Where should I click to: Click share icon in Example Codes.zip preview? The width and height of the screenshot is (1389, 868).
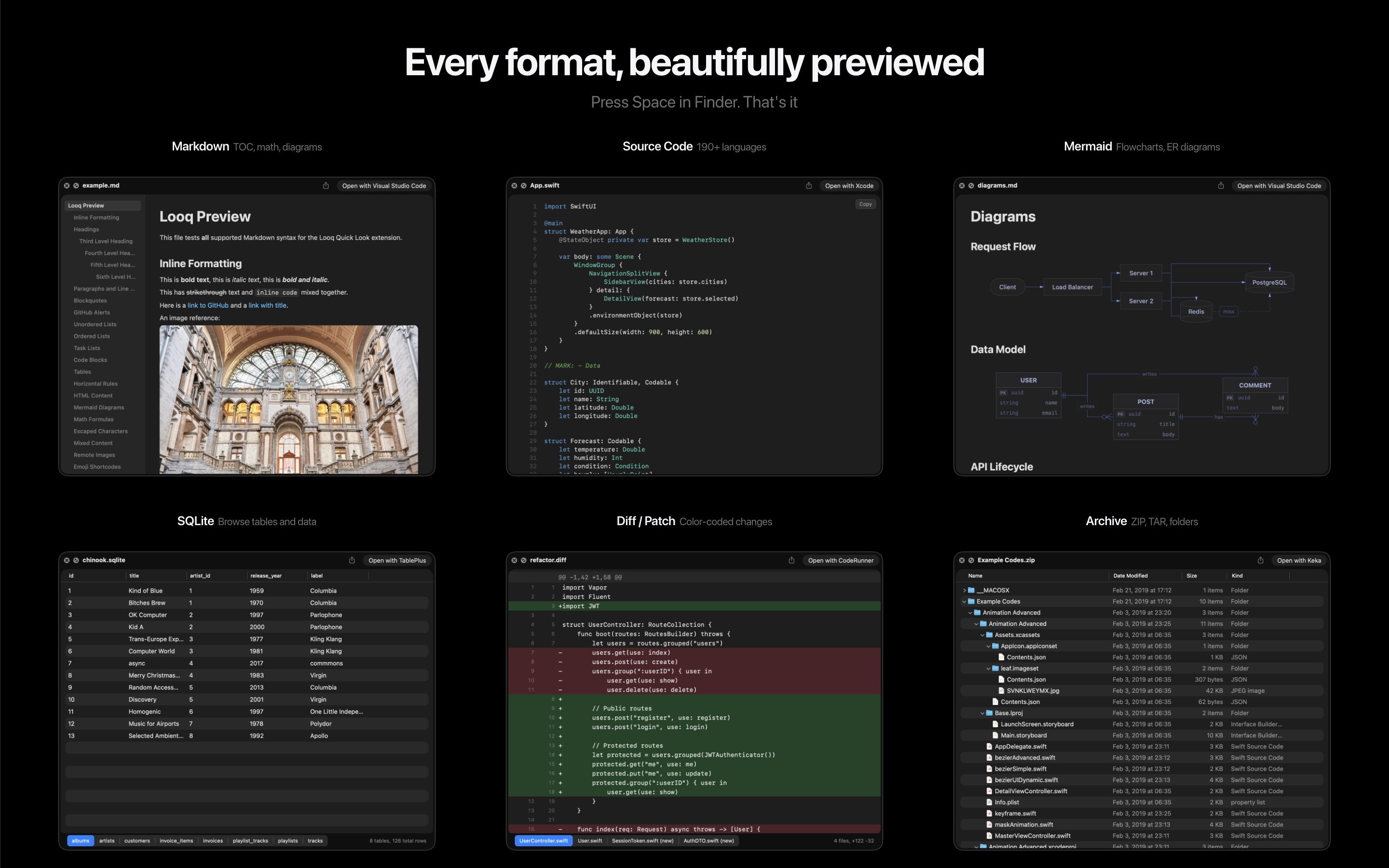pos(1260,560)
